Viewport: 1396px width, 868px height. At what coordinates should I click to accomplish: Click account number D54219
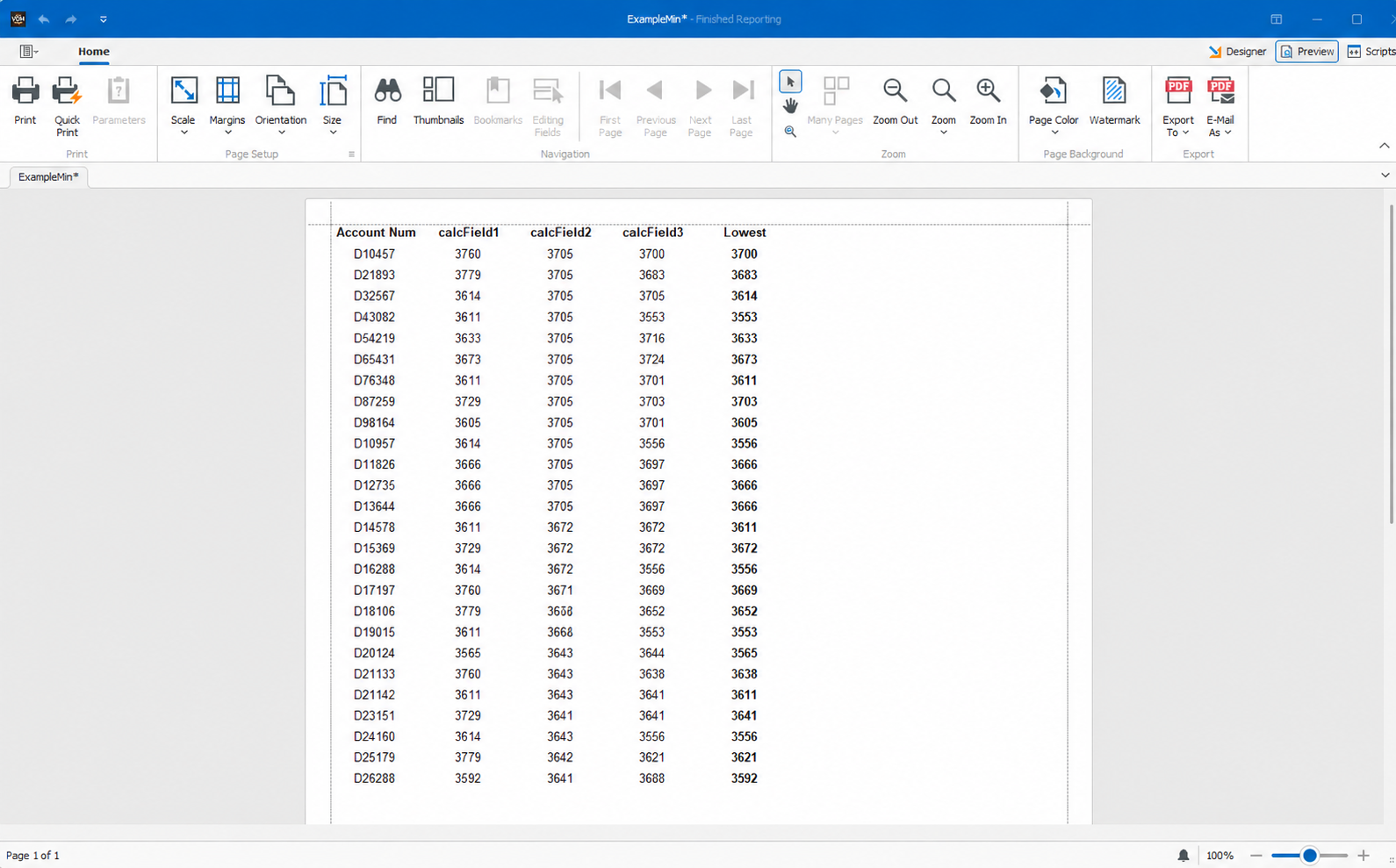[x=375, y=339]
